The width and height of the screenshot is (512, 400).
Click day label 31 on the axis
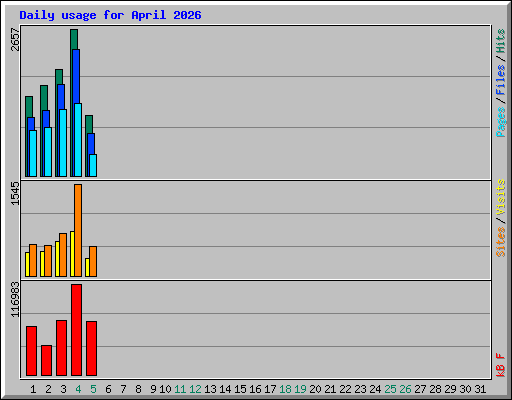pos(480,389)
